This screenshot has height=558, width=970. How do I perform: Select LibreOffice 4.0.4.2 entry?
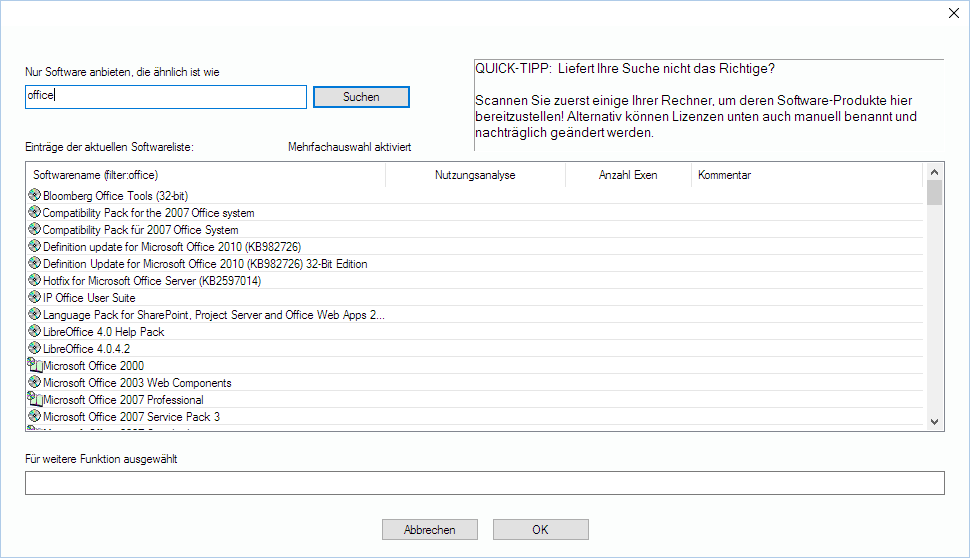click(x=87, y=349)
